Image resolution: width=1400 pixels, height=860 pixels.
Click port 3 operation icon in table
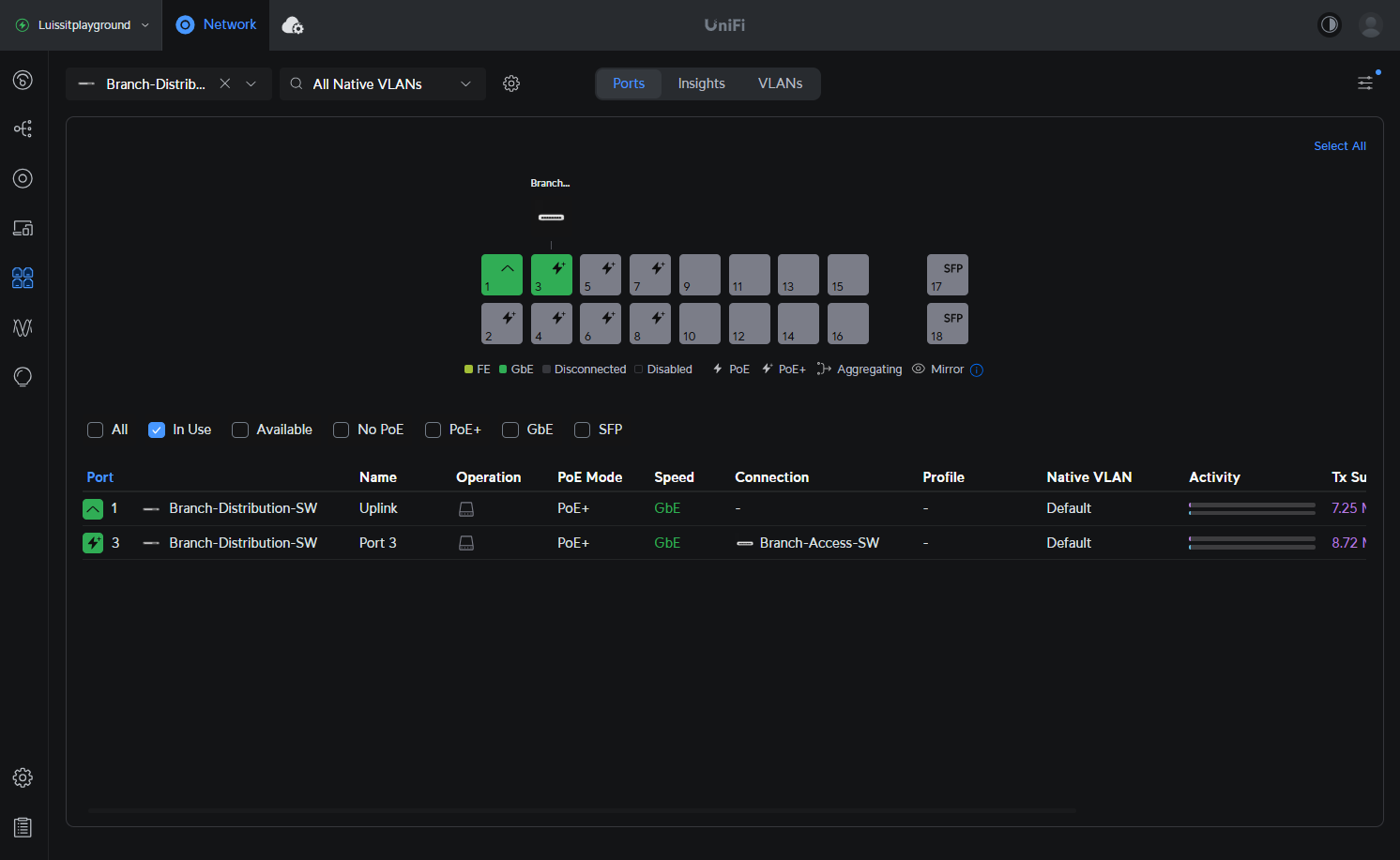(466, 543)
